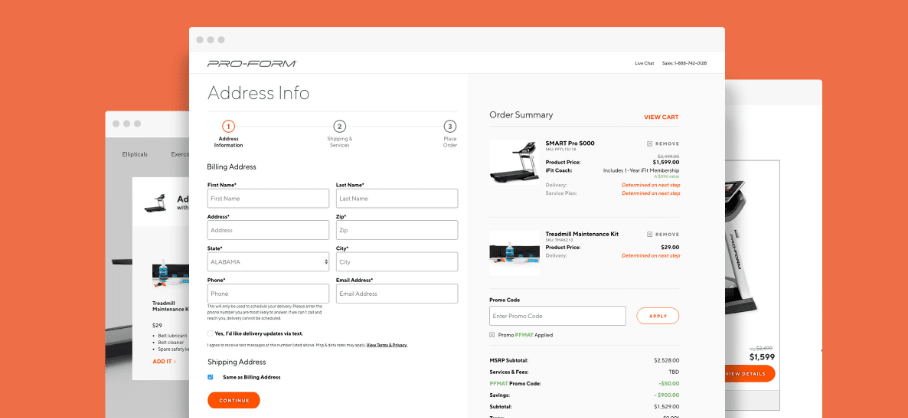Click the Address input field
The width and height of the screenshot is (908, 418).
pos(268,230)
